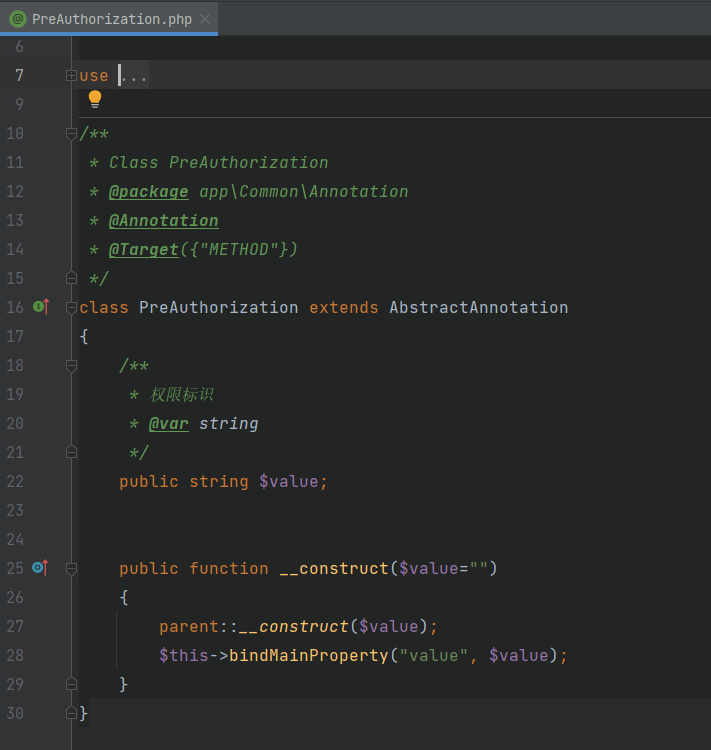
Task: Click line number 27 in the gutter
Action: 15,626
